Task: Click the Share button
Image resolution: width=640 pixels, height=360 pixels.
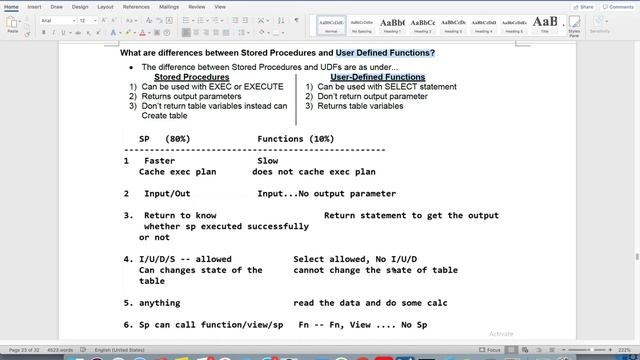Action: tap(584, 7)
